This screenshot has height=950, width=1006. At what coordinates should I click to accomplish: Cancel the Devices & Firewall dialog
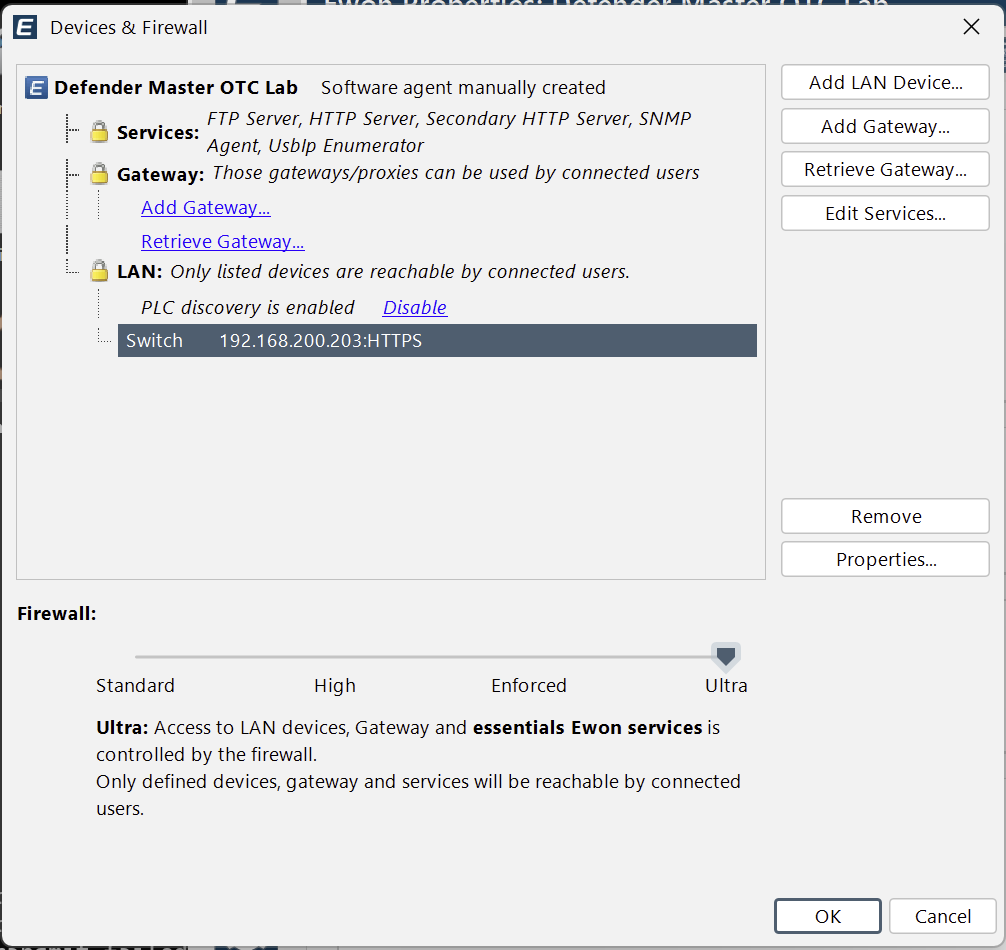942,916
